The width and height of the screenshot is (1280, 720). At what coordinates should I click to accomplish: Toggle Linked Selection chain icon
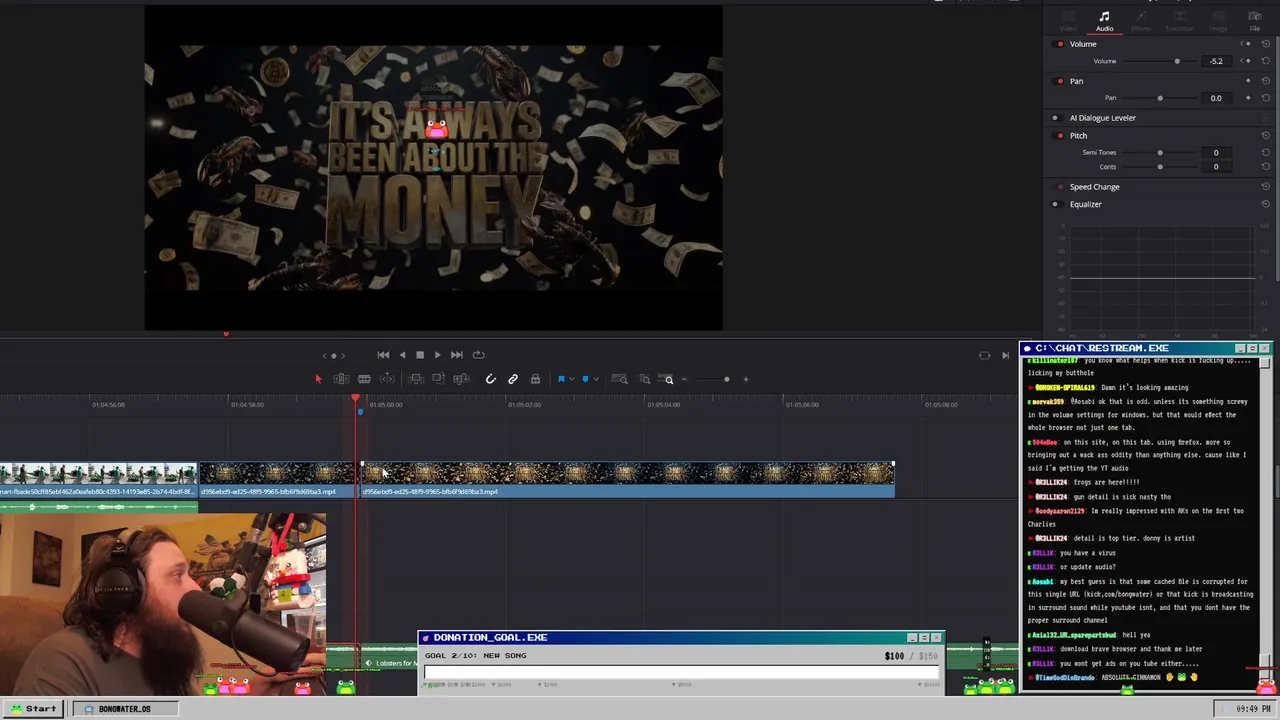click(x=513, y=379)
